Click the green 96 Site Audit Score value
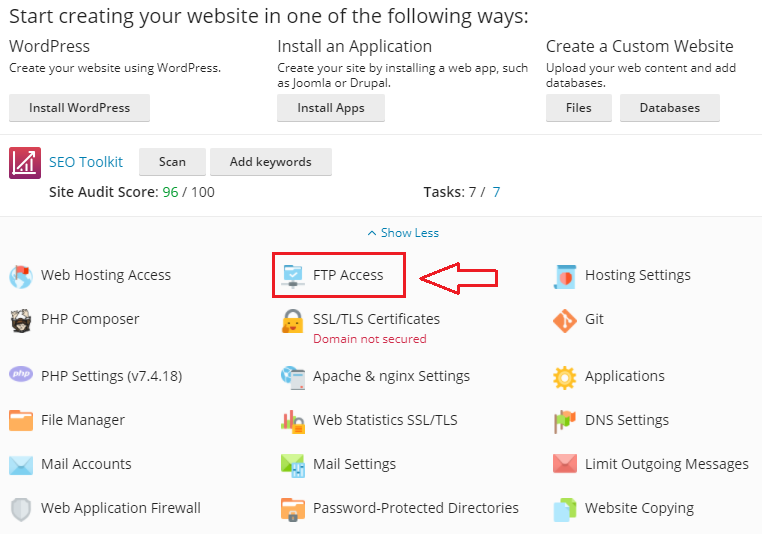Viewport: 762px width, 534px height. 171,192
